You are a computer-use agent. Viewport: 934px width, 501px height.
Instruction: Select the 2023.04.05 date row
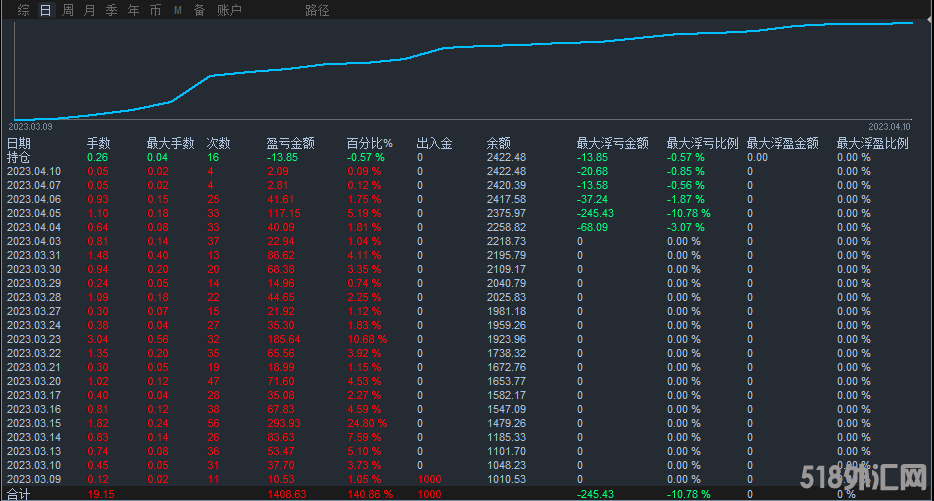pyautogui.click(x=34, y=213)
